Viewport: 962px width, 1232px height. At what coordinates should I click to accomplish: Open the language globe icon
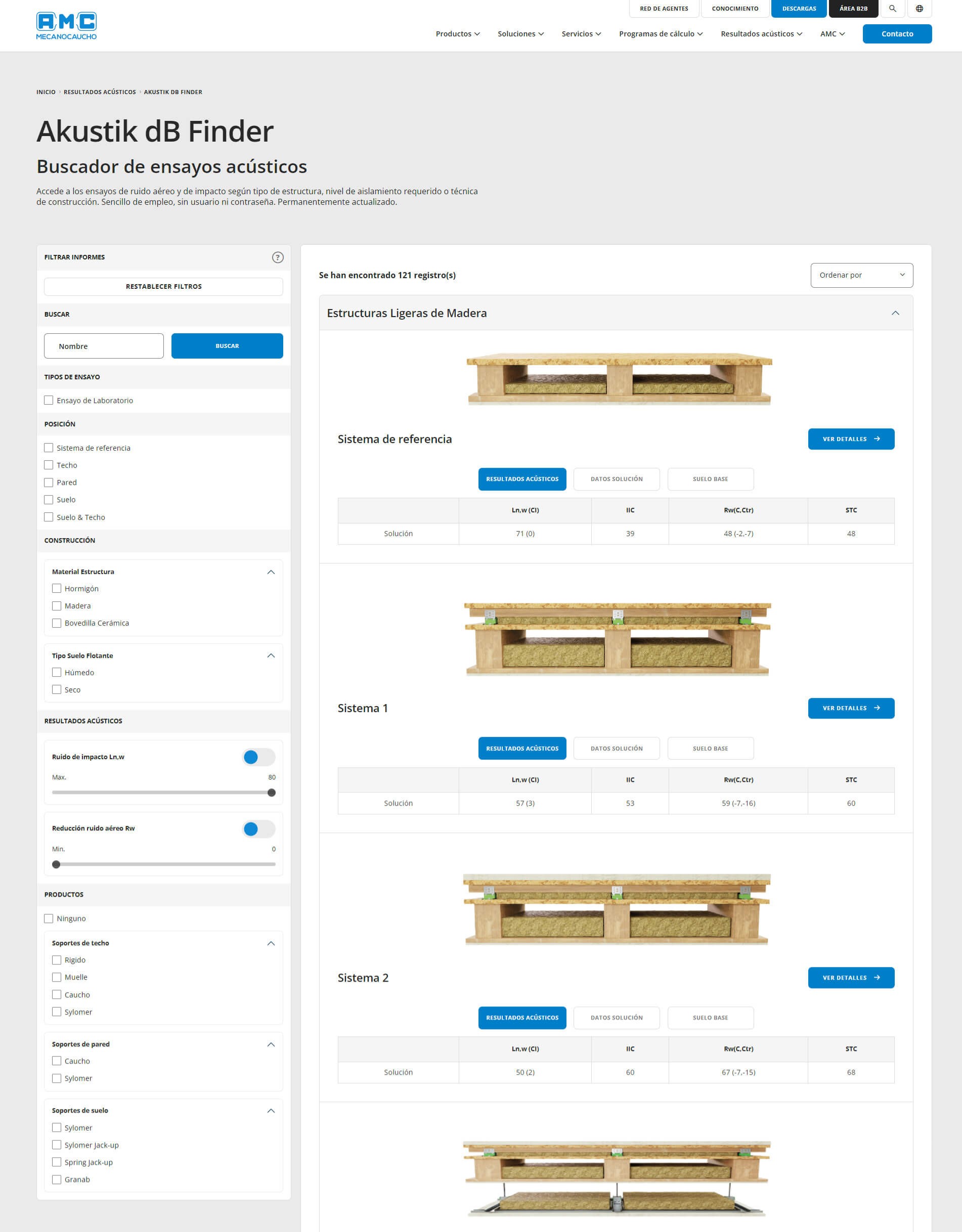pyautogui.click(x=919, y=9)
